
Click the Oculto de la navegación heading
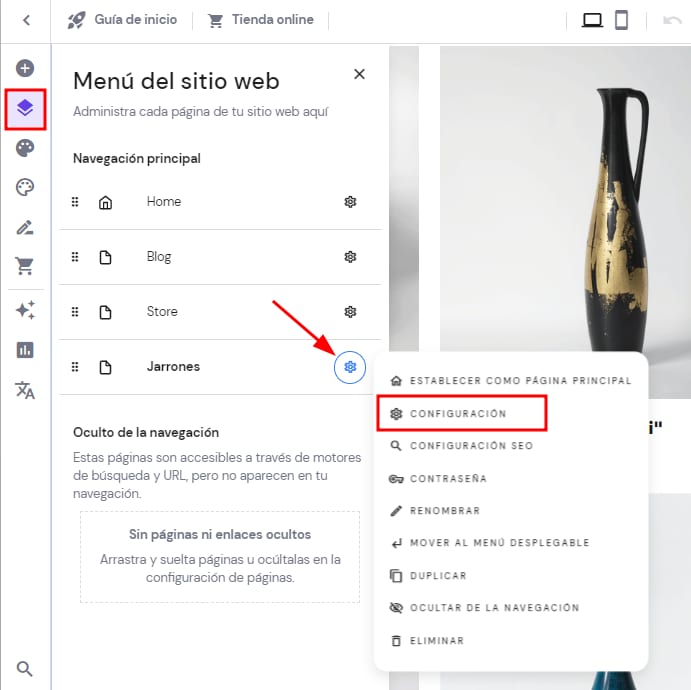(146, 433)
